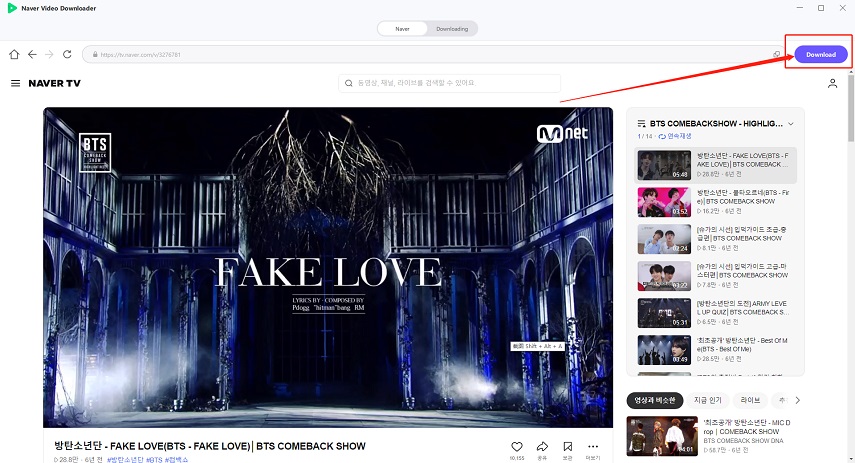This screenshot has width=855, height=463.
Task: Open the NAVER TV logo link
Action: tap(55, 83)
